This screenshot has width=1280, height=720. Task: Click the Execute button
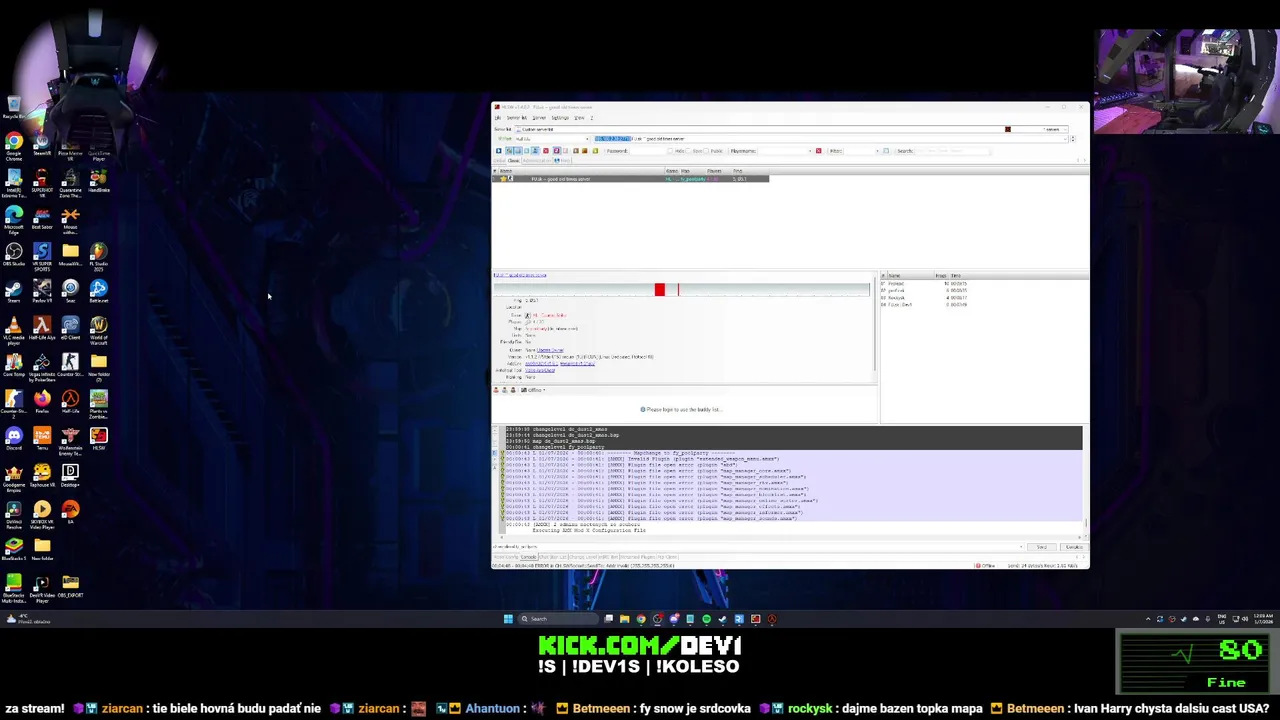pos(1074,546)
